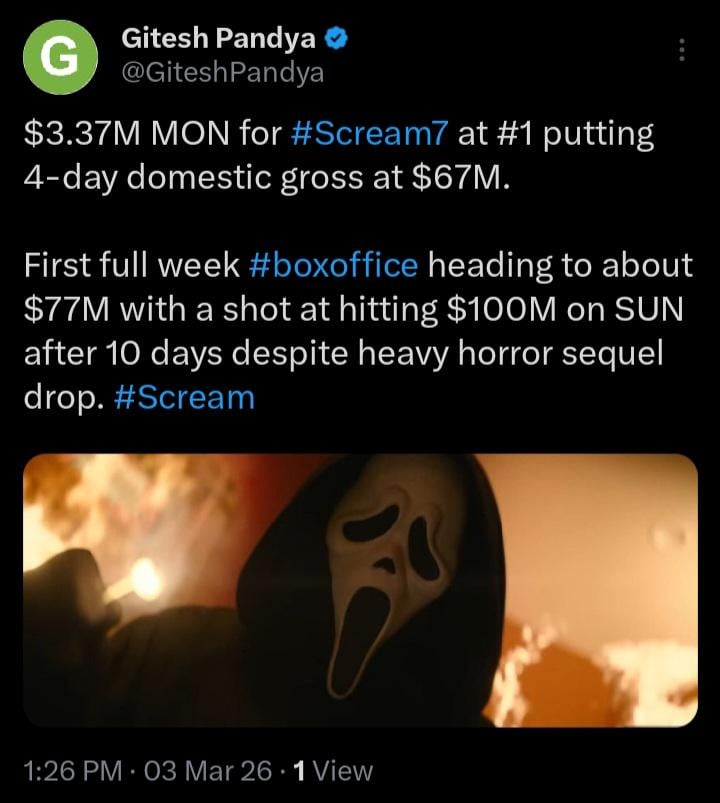Open the 1 View count
The image size is (720, 803).
pos(328,770)
